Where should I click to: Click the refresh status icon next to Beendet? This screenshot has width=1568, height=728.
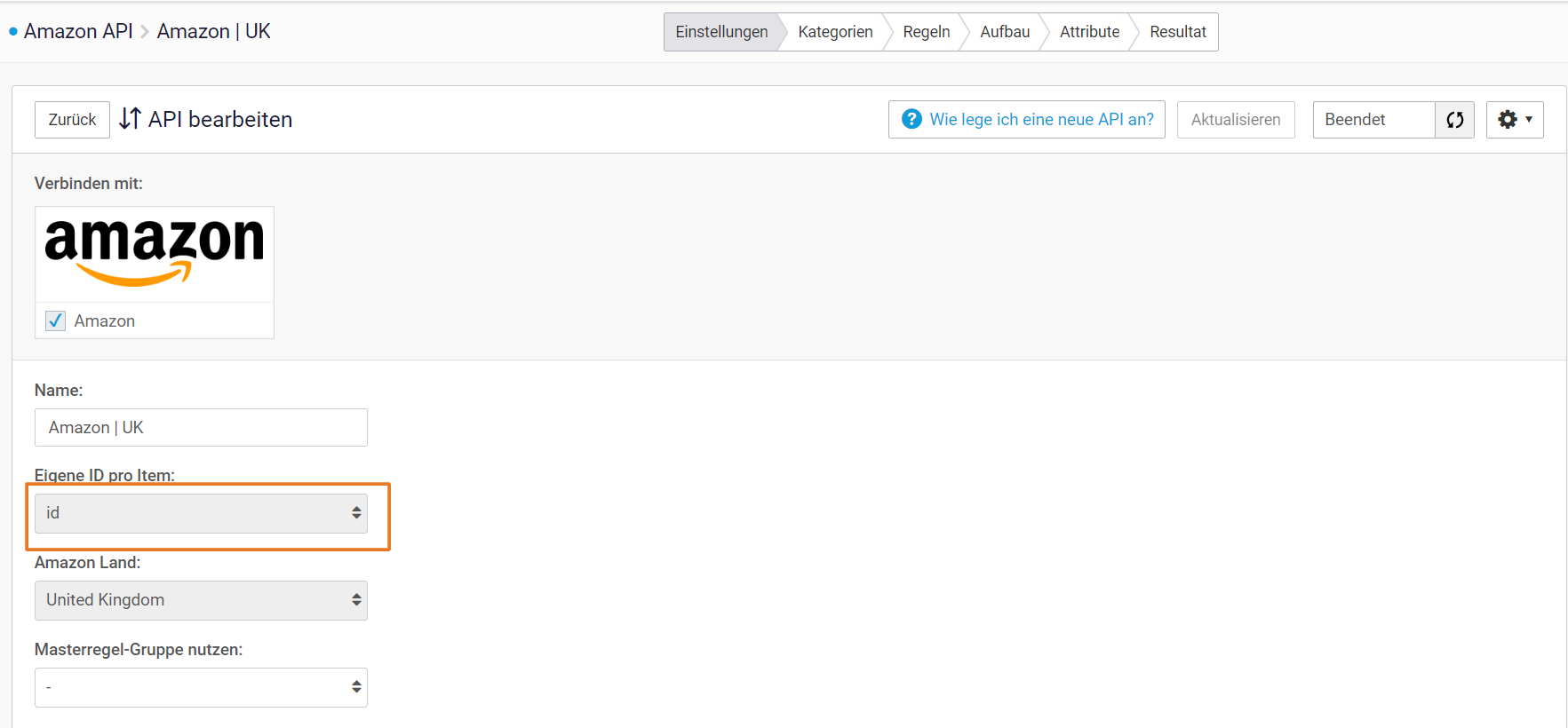(x=1454, y=120)
